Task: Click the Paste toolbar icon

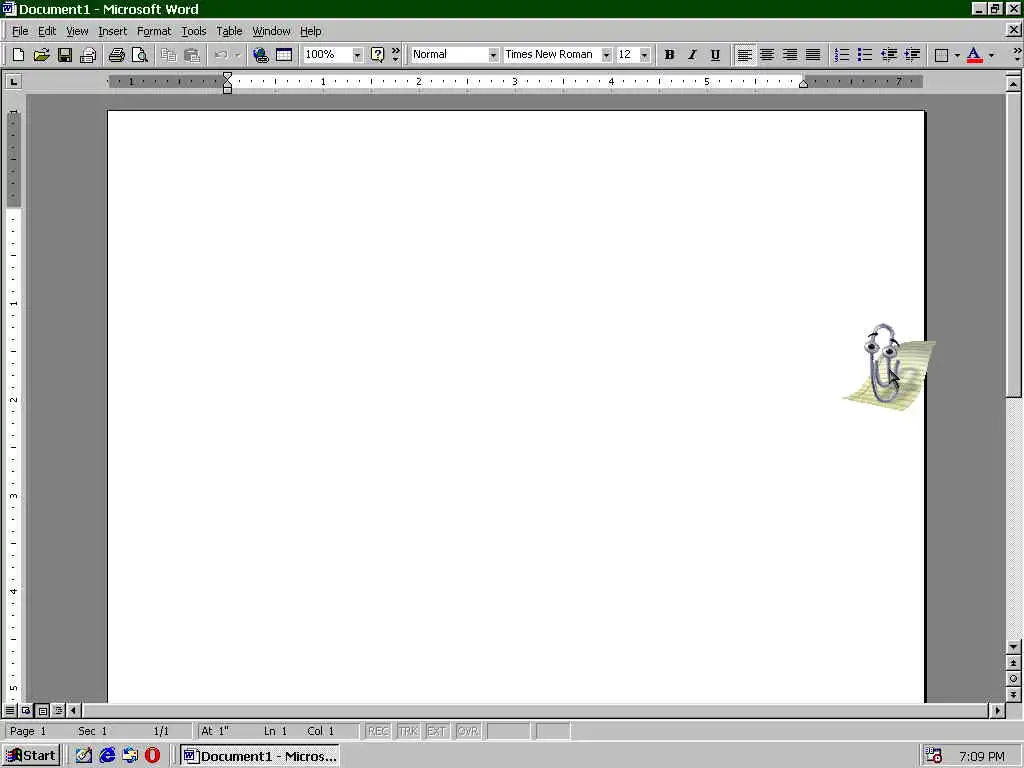Action: 191,55
